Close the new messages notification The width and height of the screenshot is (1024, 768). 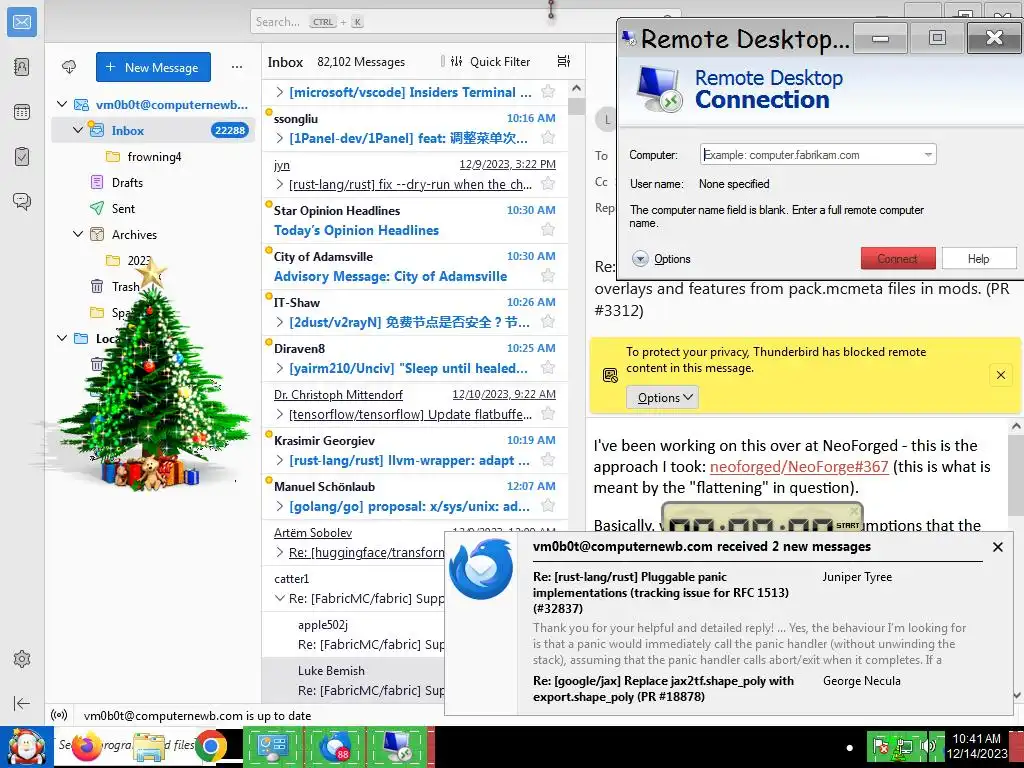coord(997,547)
